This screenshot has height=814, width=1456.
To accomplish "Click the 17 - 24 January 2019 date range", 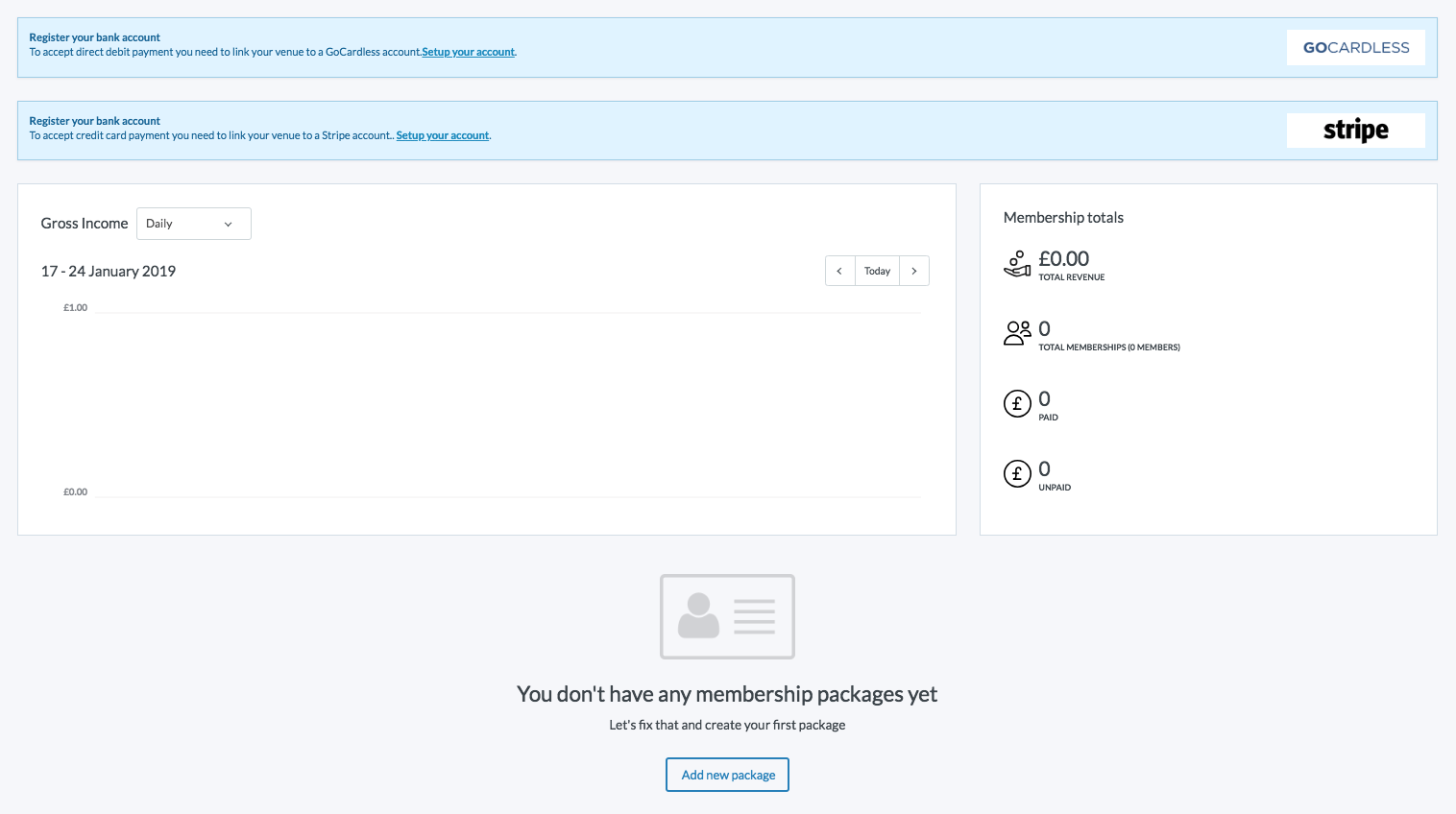I will [x=109, y=272].
